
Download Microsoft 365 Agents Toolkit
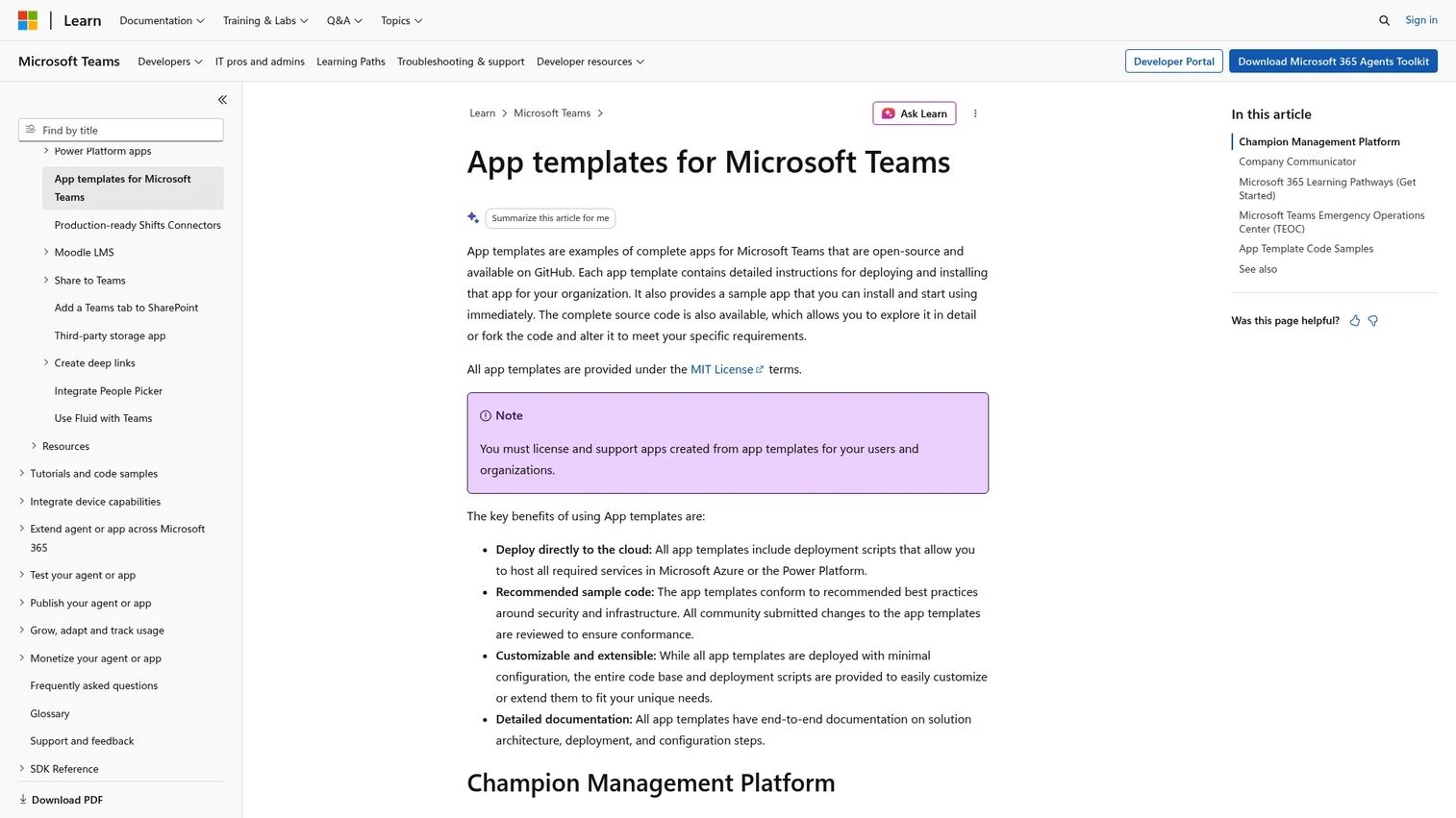point(1333,62)
